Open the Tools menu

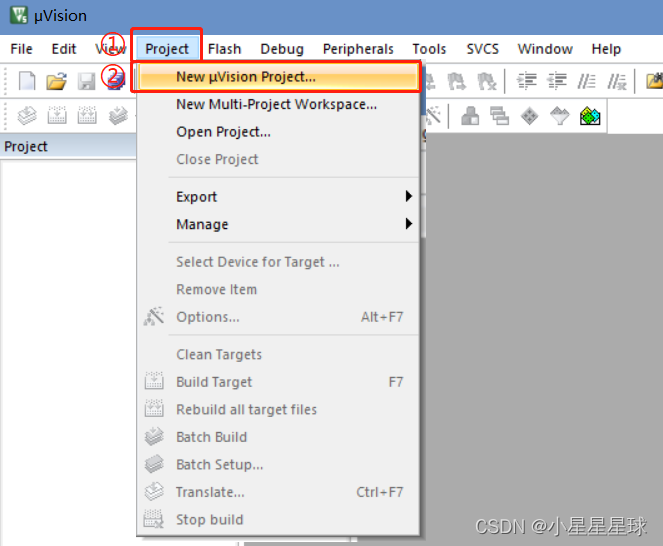429,49
